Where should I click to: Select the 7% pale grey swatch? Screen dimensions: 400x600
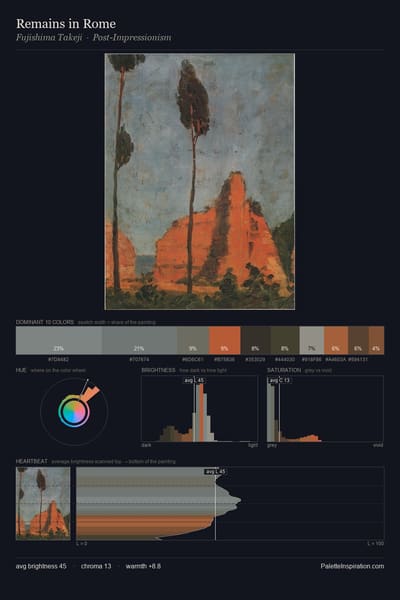pos(312,340)
